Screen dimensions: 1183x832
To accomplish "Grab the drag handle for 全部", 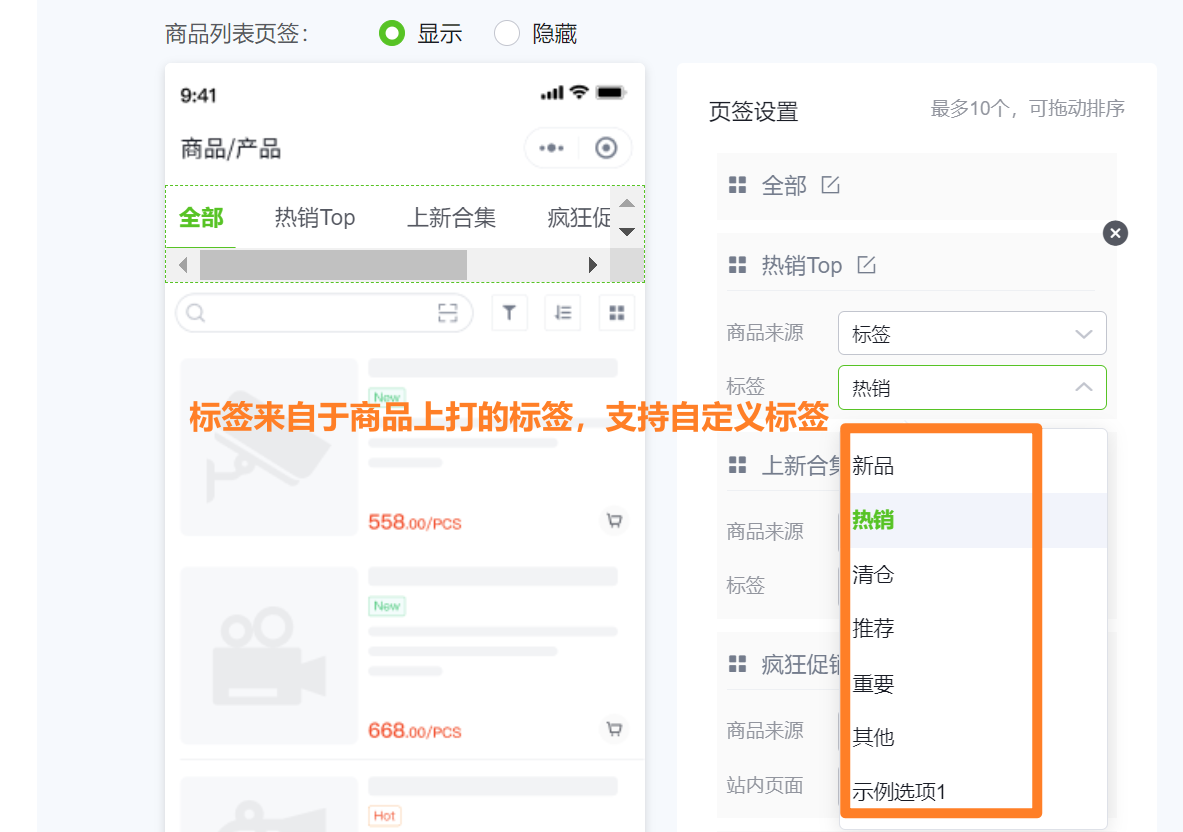I will point(737,185).
